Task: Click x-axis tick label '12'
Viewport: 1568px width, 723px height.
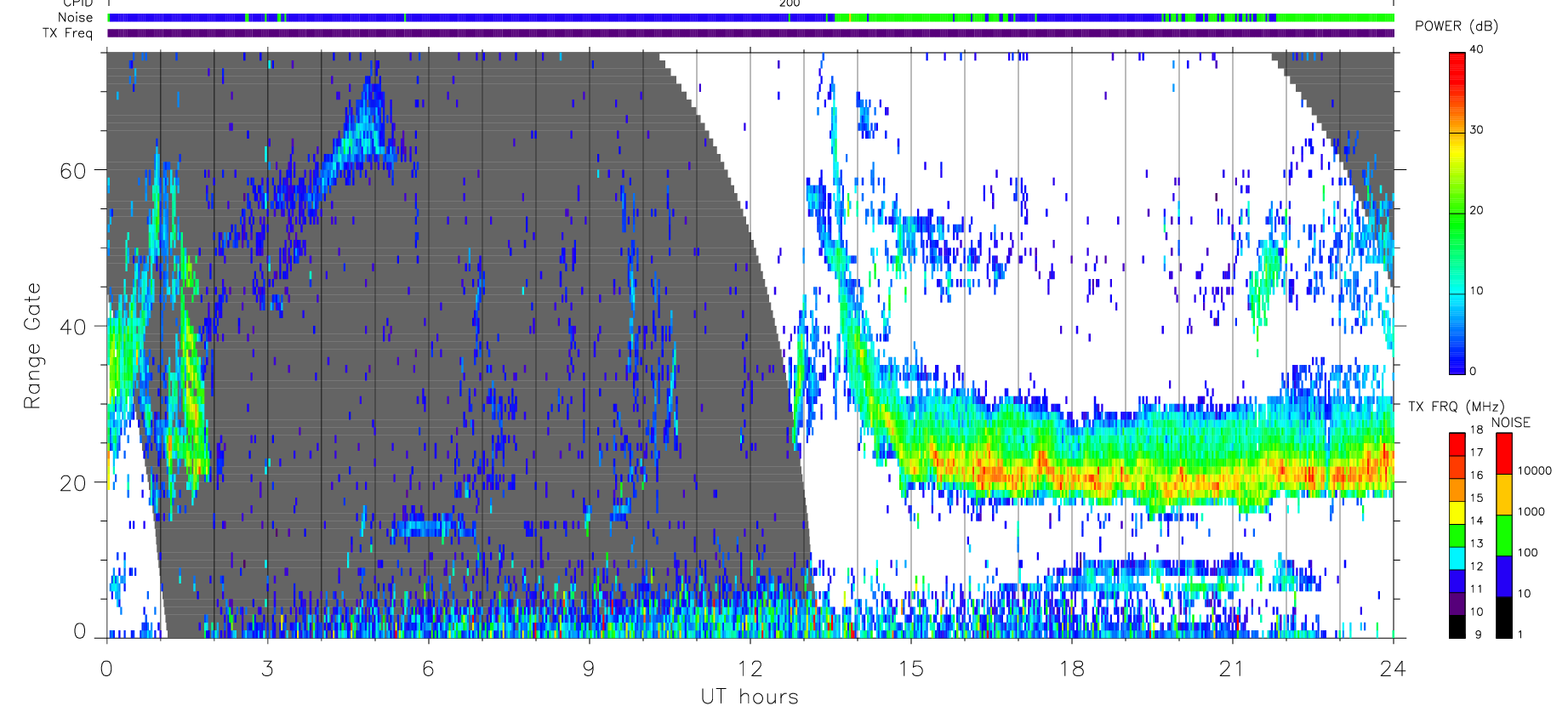Action: (750, 669)
